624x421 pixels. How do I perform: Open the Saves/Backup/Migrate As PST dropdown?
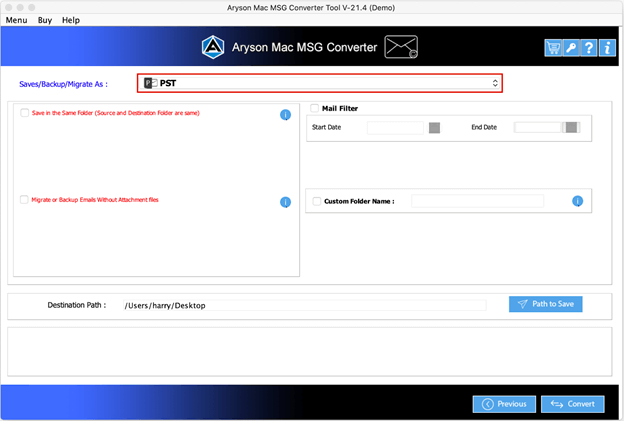coord(320,83)
